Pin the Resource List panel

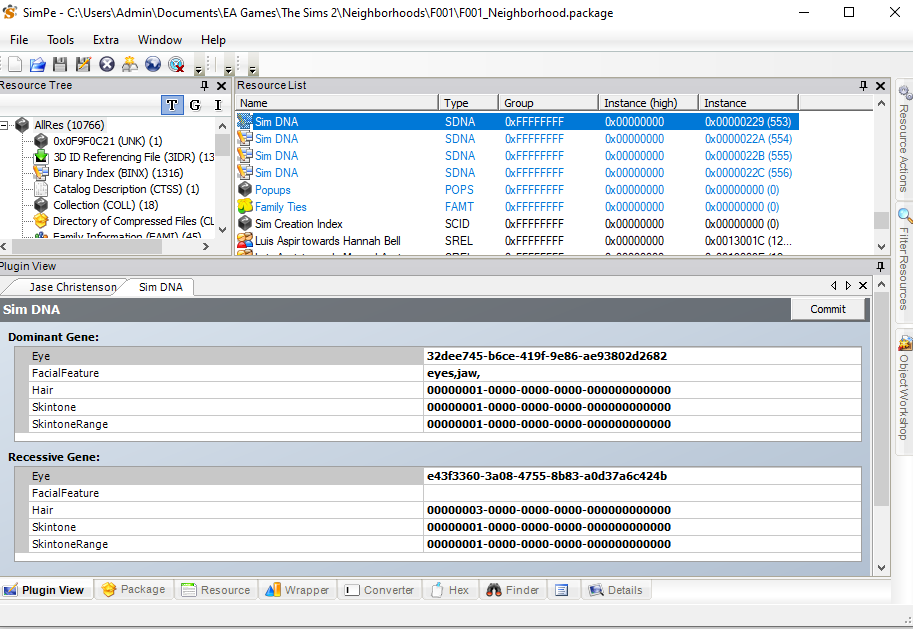pos(864,86)
